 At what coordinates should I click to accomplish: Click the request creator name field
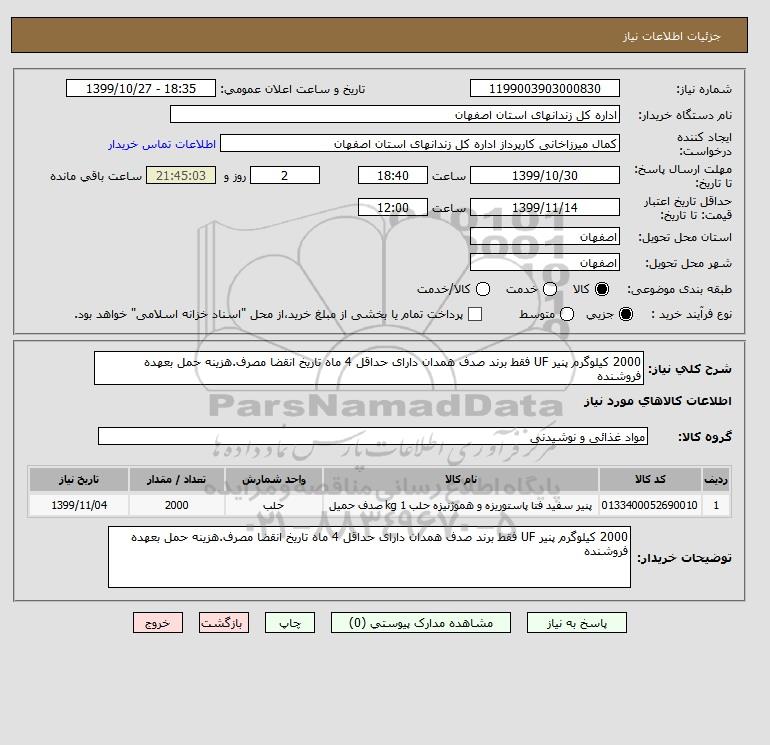420,144
